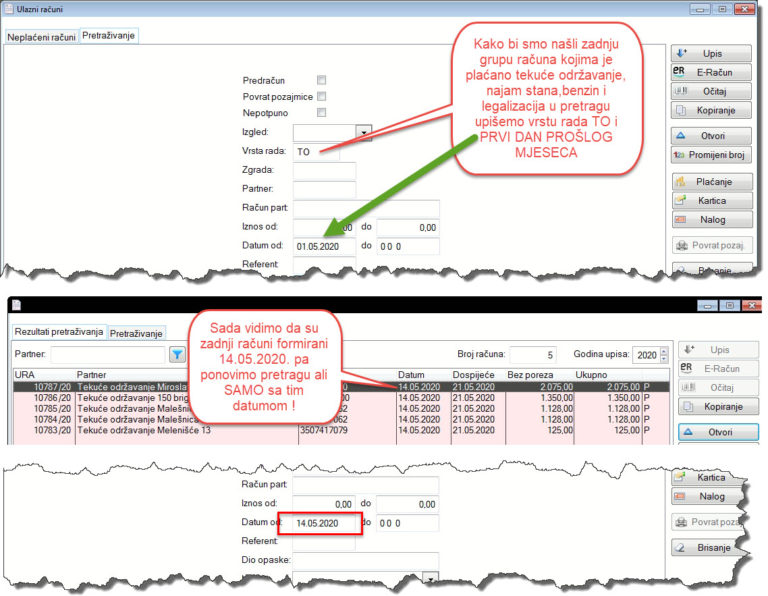
Task: Click the Promijeni broj button icon
Action: click(681, 155)
